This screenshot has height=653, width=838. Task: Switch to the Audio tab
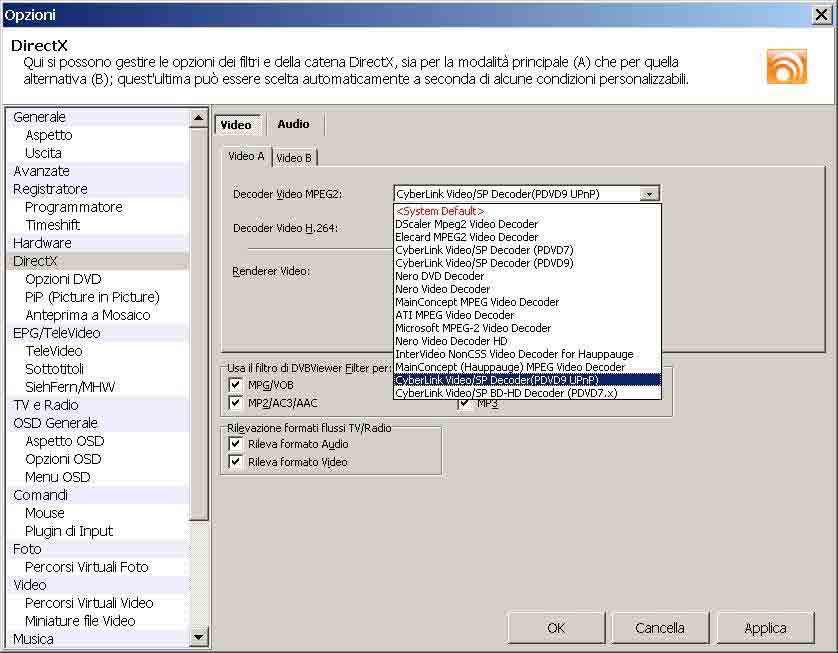pyautogui.click(x=293, y=124)
